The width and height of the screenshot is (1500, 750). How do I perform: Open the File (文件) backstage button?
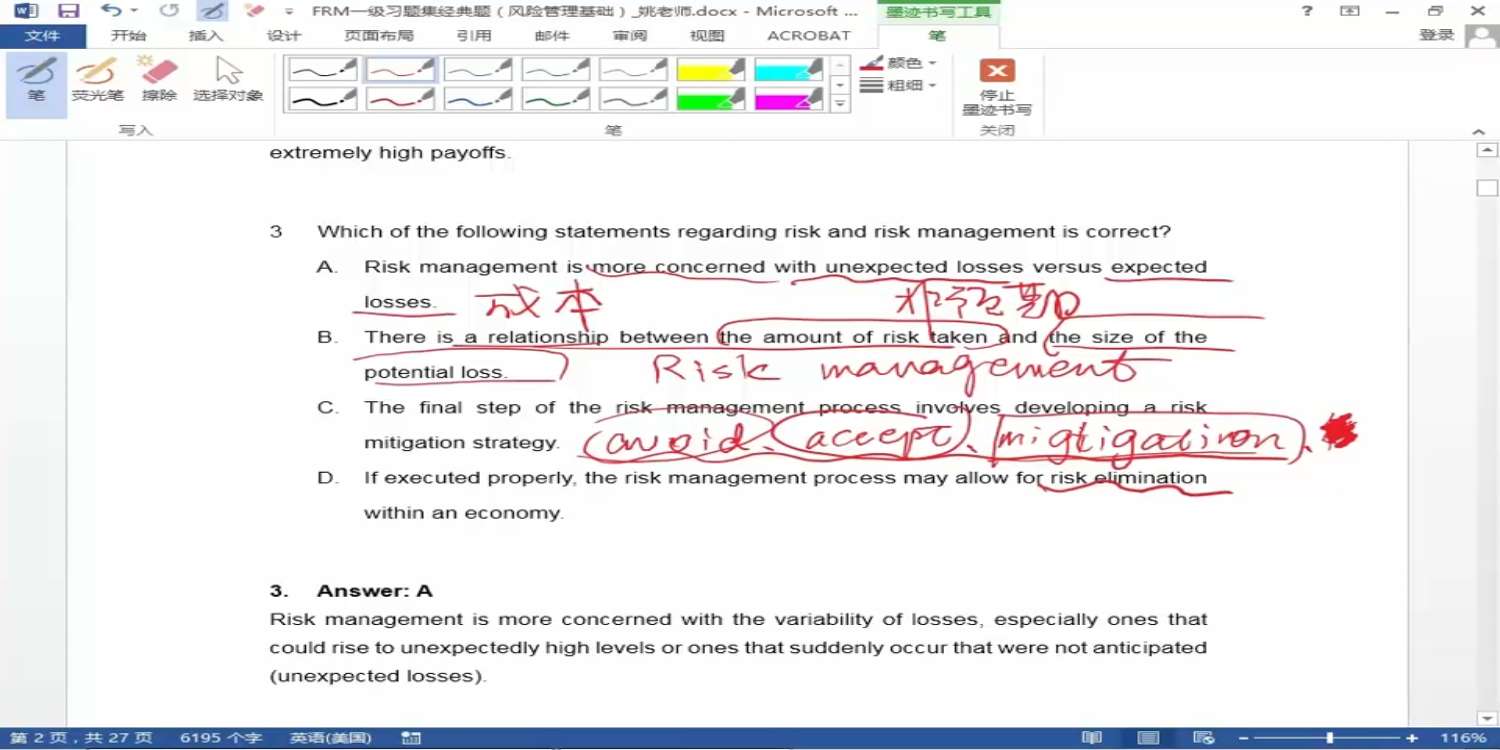pyautogui.click(x=42, y=35)
